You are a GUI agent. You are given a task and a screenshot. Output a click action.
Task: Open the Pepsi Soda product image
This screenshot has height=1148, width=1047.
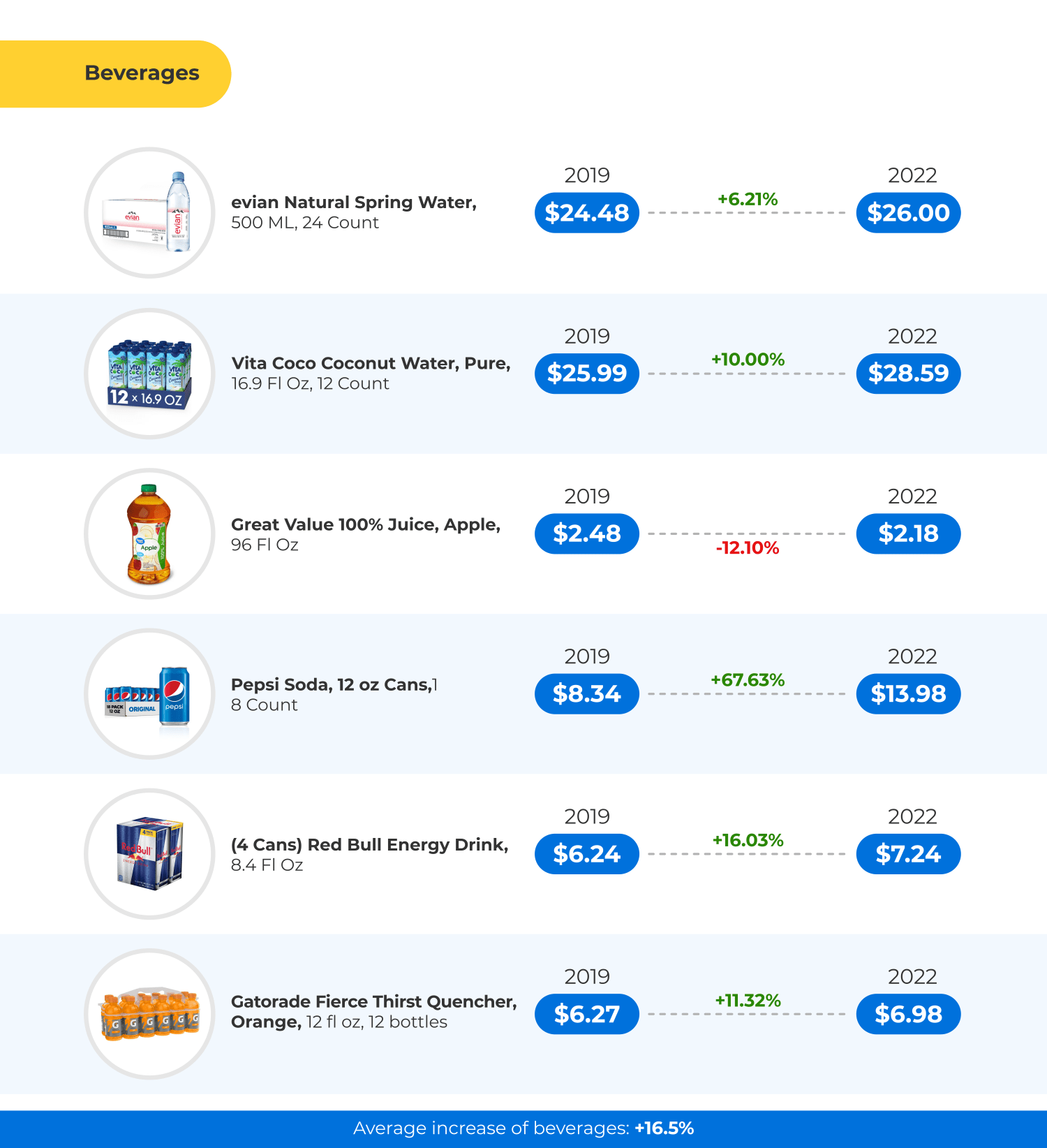click(149, 694)
